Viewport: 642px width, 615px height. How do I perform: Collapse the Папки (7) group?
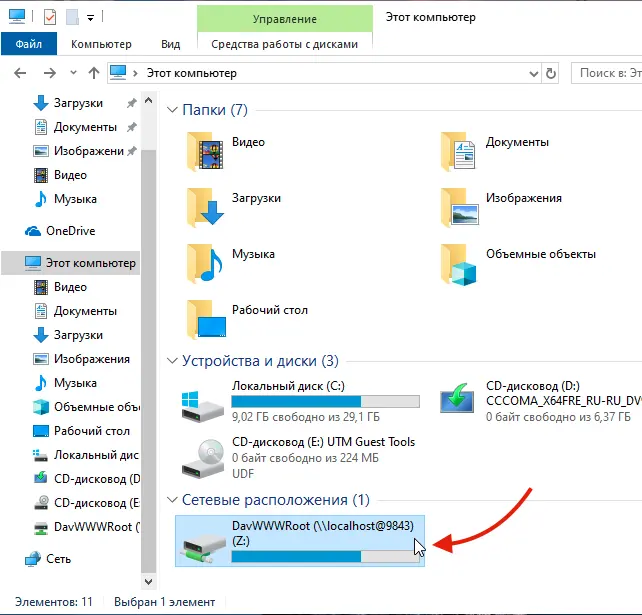click(172, 110)
